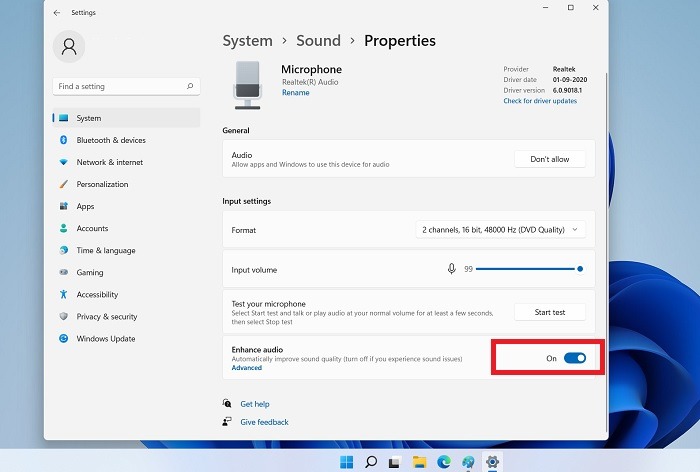Click the Rename link
This screenshot has width=700, height=472.
point(296,92)
